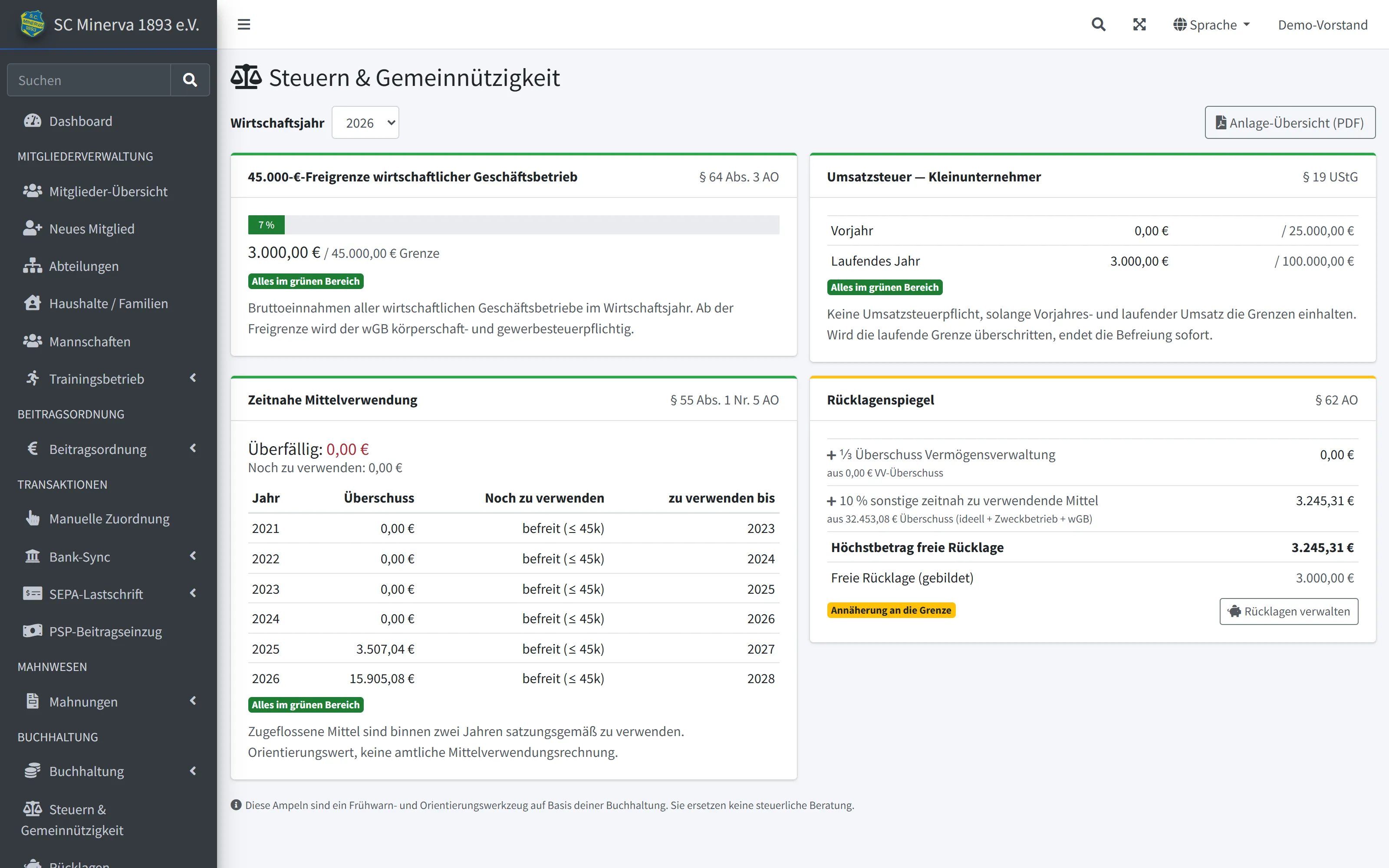The width and height of the screenshot is (1389, 868).
Task: Toggle the sidebar hamburger menu
Action: tap(244, 25)
